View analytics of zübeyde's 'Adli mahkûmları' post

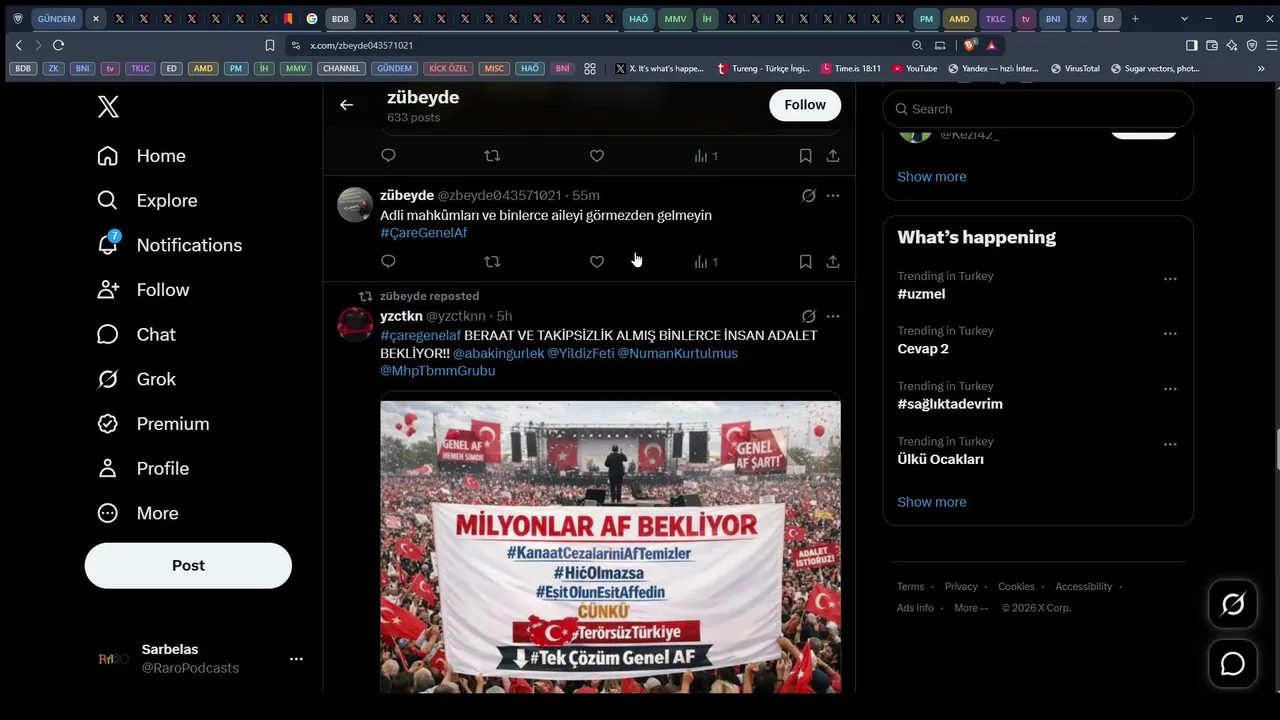(x=706, y=262)
